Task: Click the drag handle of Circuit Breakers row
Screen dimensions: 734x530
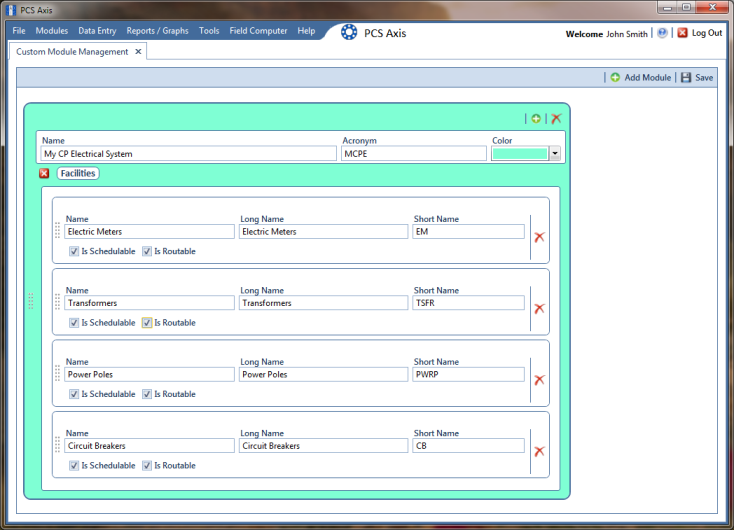Action: [x=58, y=445]
